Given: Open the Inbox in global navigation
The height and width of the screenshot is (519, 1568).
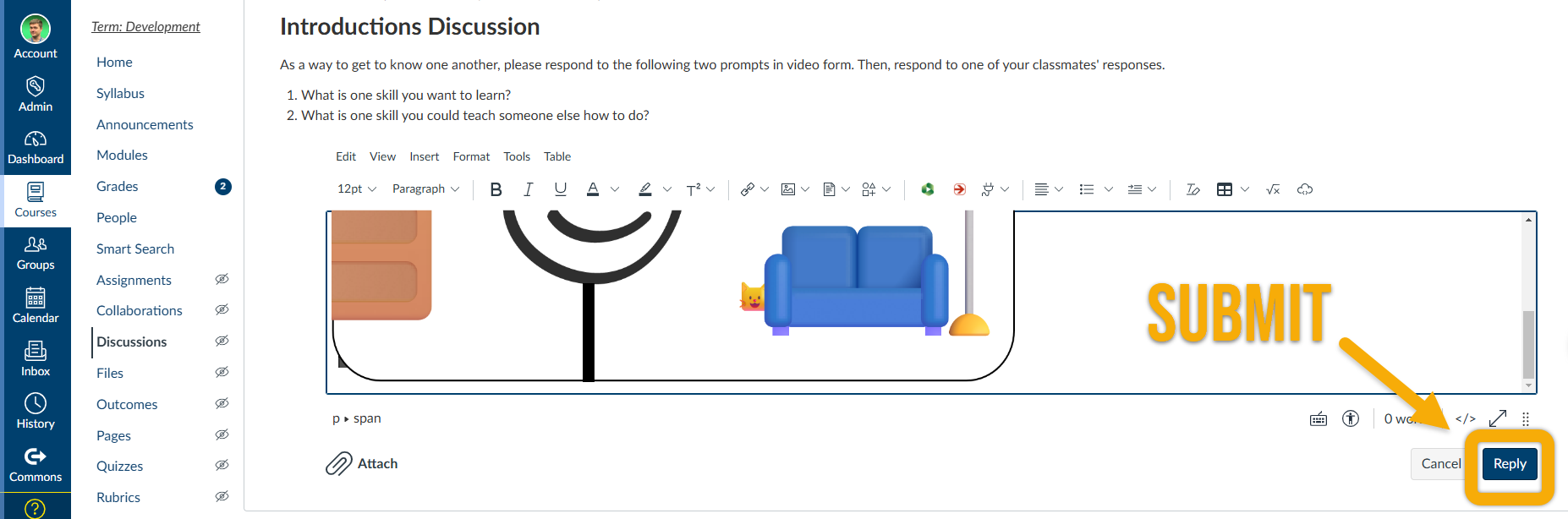Looking at the screenshot, I should pos(36,358).
